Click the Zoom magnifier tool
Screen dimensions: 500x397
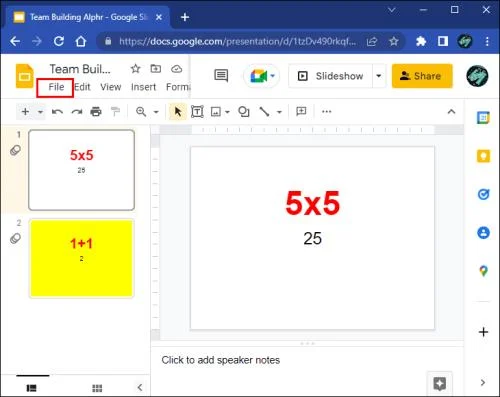(141, 111)
